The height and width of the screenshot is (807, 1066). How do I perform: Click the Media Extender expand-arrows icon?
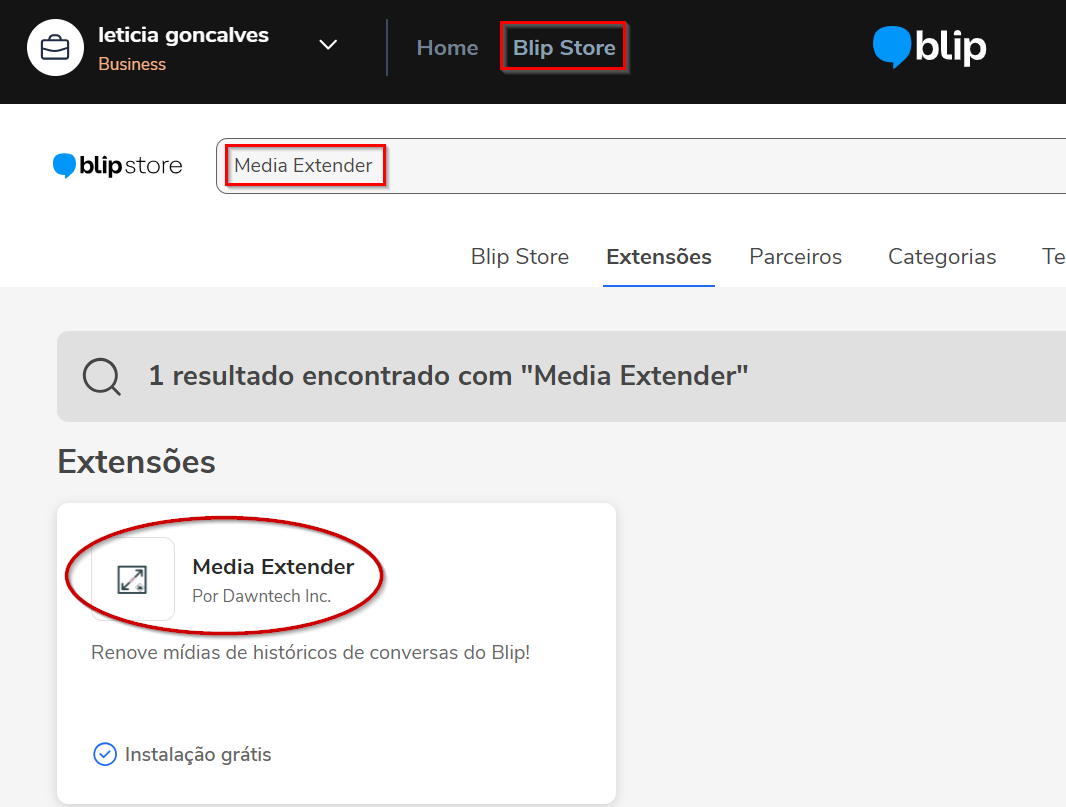click(x=132, y=579)
